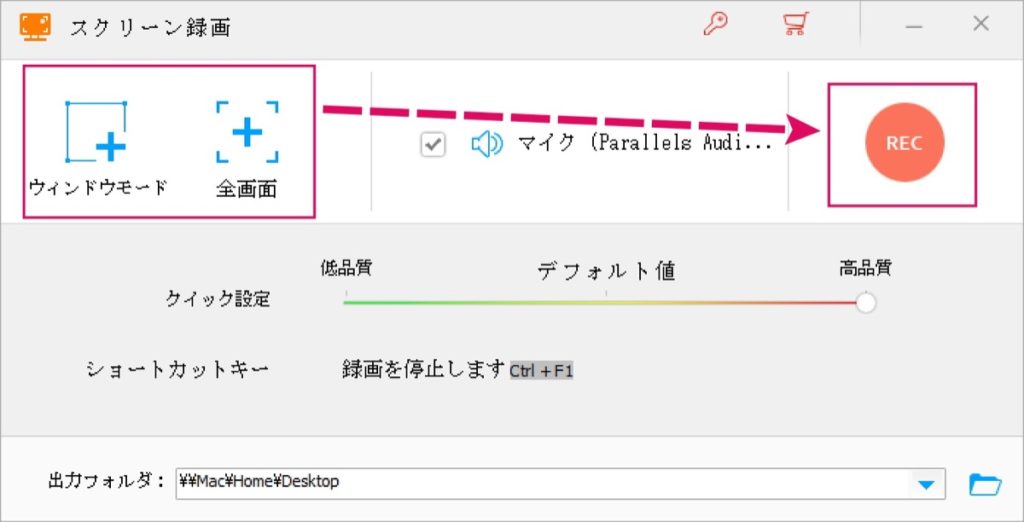Choose the full screen capture icon
The height and width of the screenshot is (522, 1024).
point(248,131)
